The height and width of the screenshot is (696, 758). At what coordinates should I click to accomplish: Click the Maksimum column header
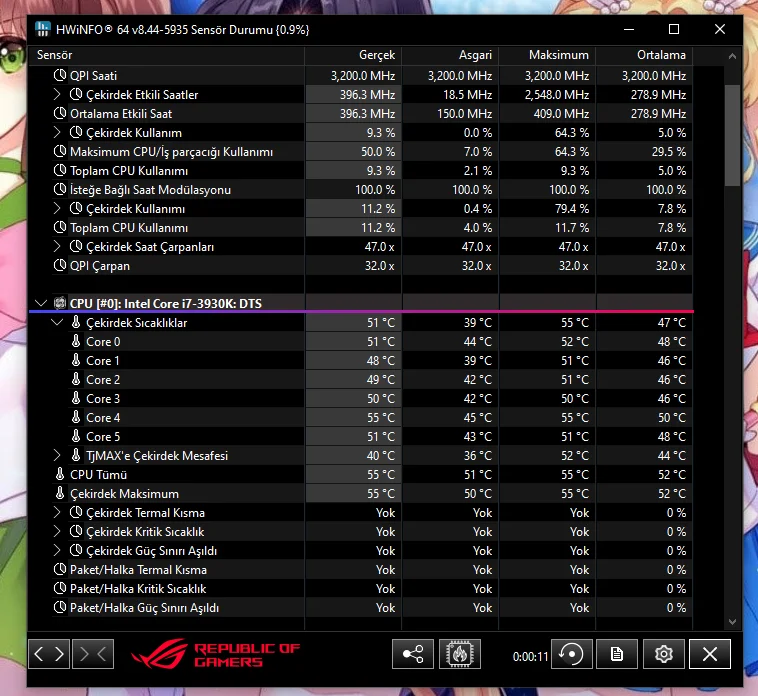coord(547,55)
